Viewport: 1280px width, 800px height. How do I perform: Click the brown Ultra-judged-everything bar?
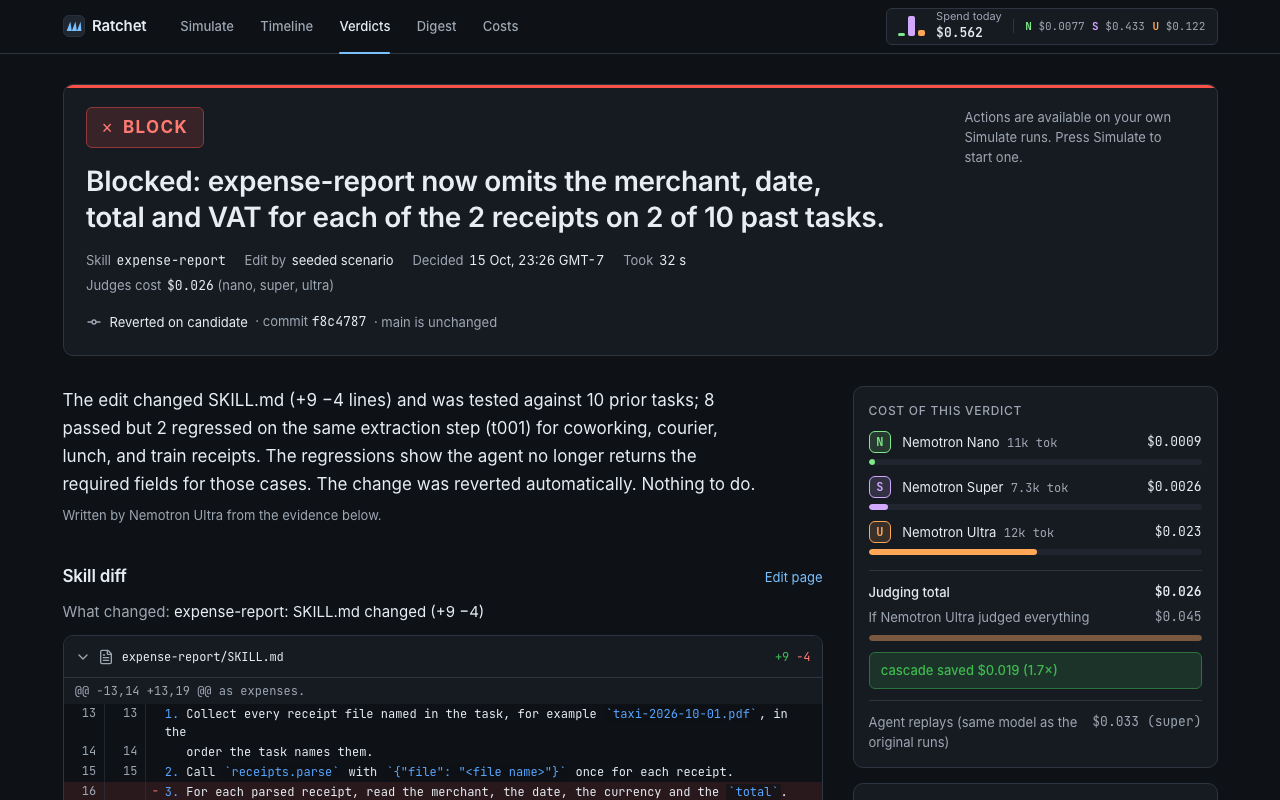coord(1035,638)
